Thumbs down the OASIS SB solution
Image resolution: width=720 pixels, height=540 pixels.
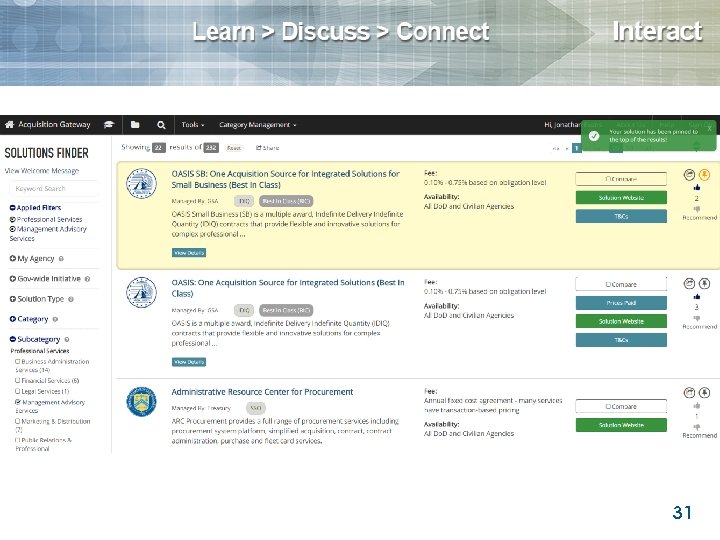point(697,209)
